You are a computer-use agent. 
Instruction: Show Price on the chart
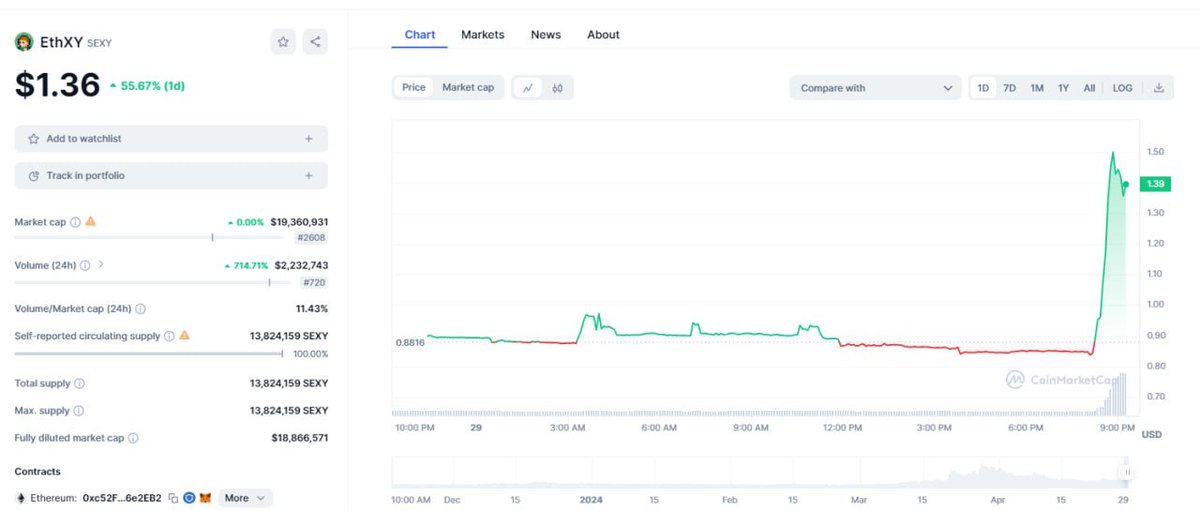pos(414,88)
